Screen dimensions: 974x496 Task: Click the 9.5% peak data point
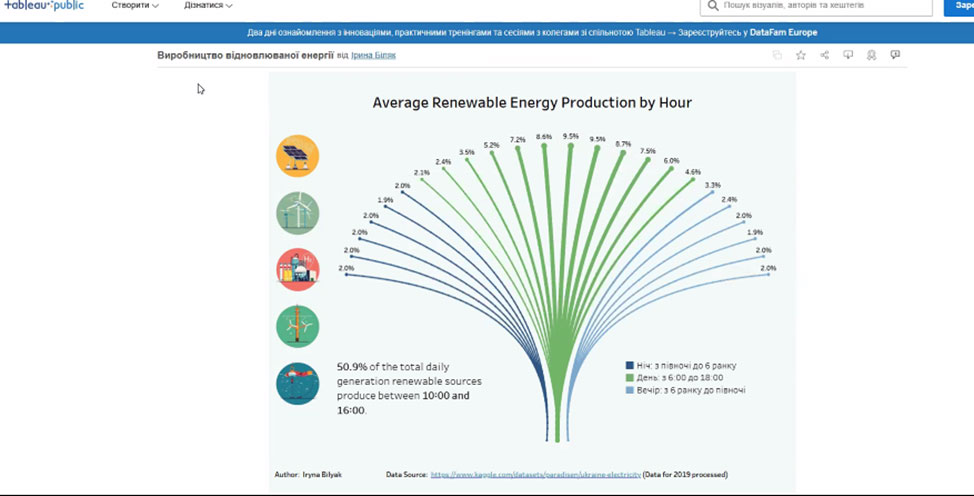pos(571,146)
